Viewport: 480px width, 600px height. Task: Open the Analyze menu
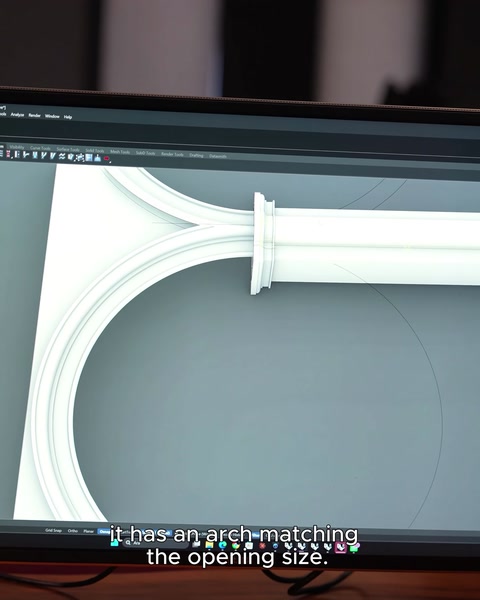[x=17, y=114]
